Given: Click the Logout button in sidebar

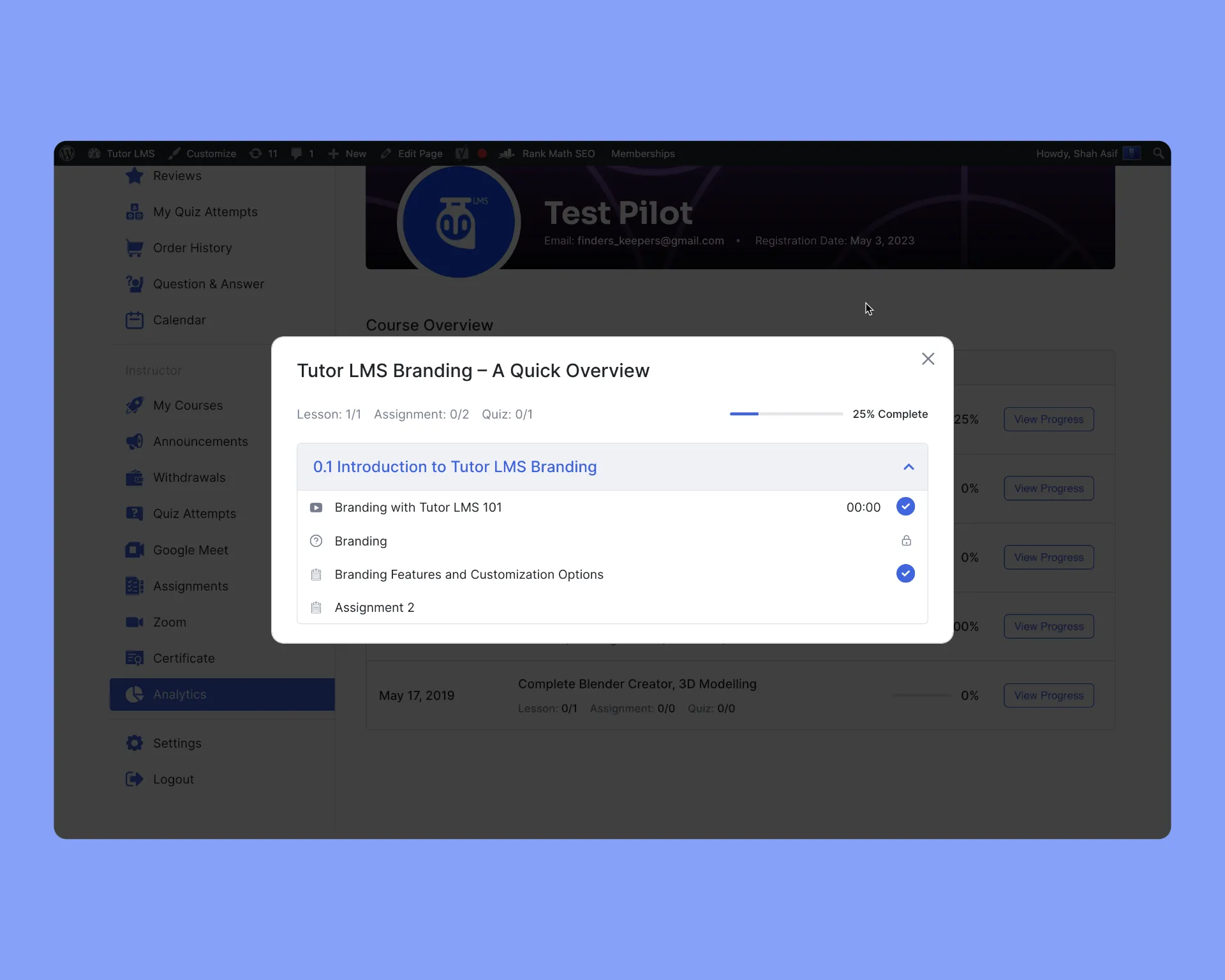Looking at the screenshot, I should click(x=173, y=779).
